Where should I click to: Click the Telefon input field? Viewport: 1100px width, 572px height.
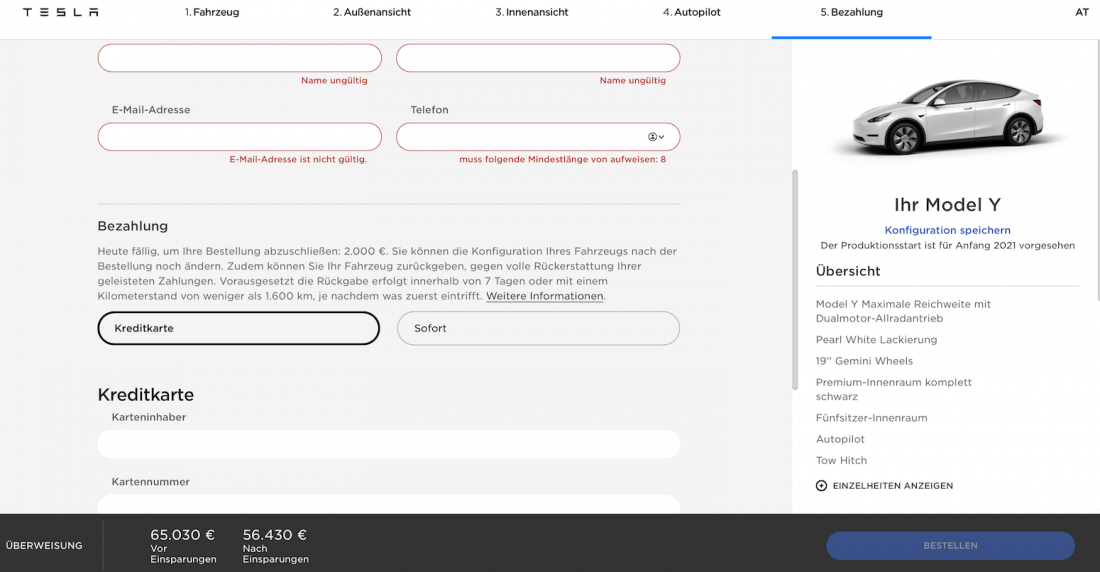tap(538, 137)
